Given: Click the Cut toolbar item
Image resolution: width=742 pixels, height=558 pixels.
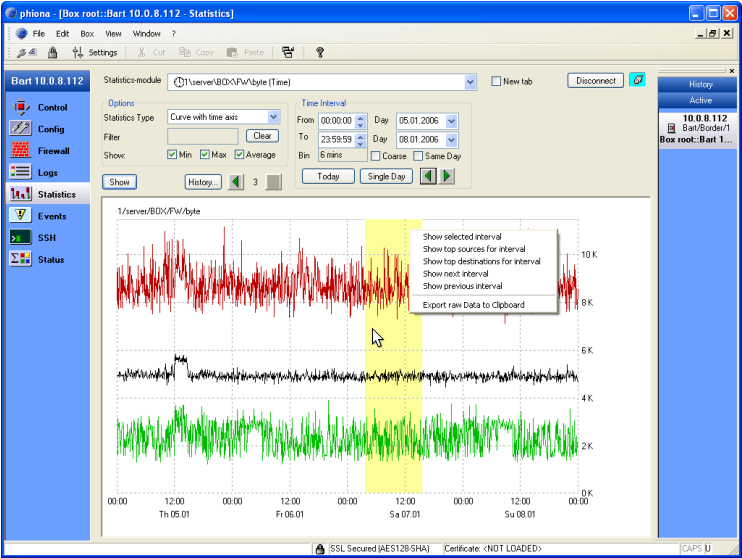Looking at the screenshot, I should (151, 53).
